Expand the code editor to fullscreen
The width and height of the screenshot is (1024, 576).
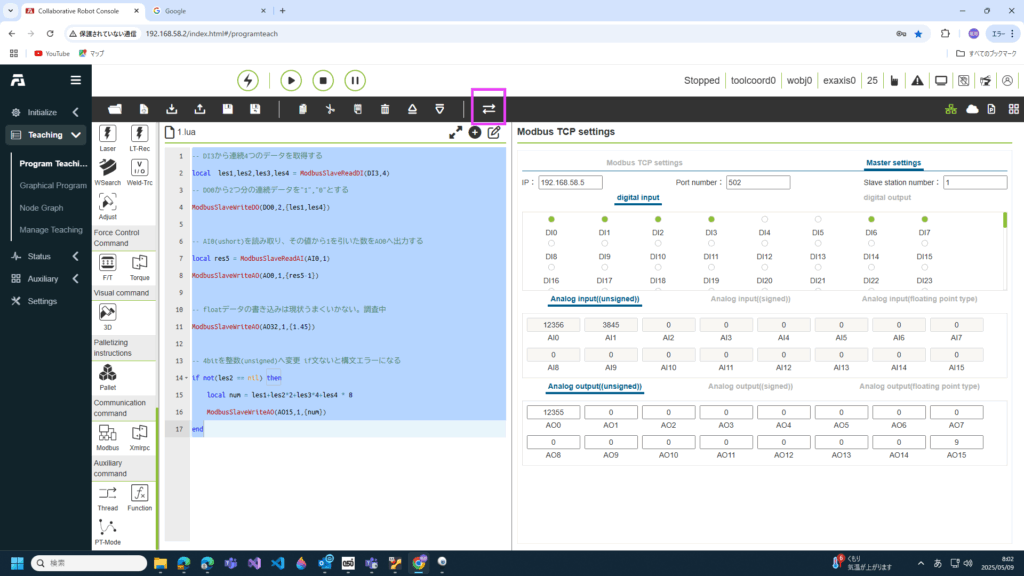[455, 133]
